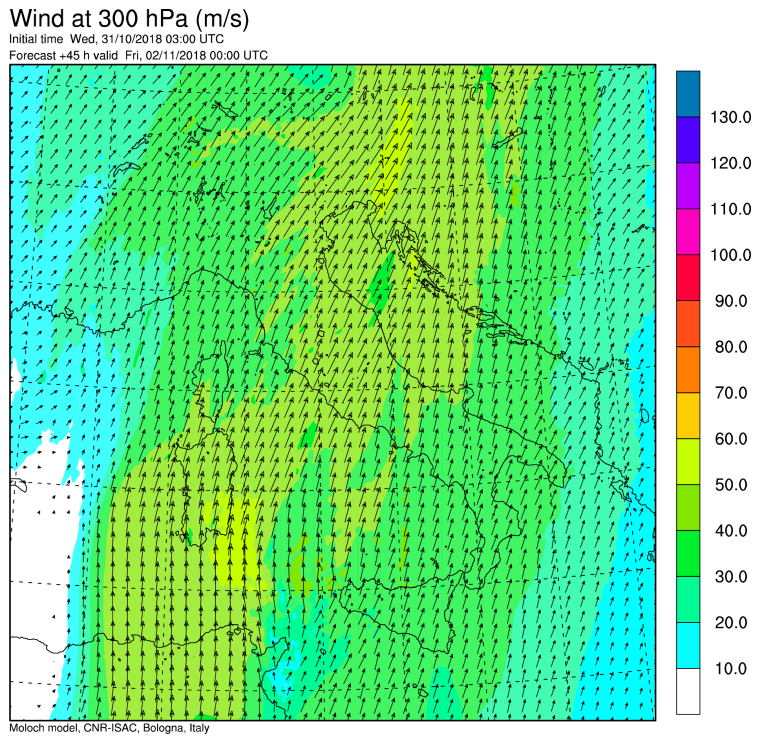
Task: Click the 80.0 colorbar label
Action: [x=731, y=347]
